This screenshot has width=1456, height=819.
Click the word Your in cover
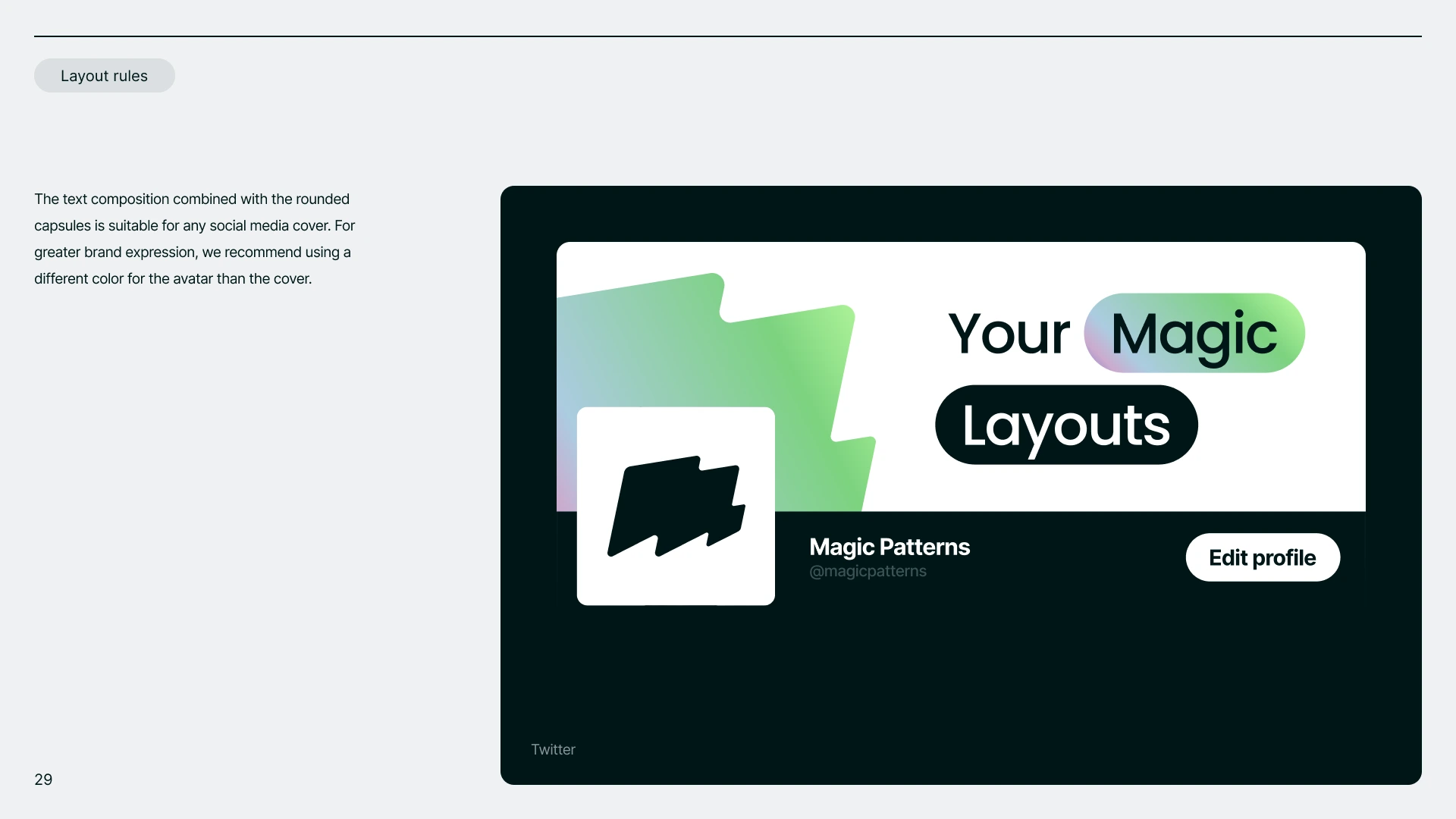pos(1009,334)
